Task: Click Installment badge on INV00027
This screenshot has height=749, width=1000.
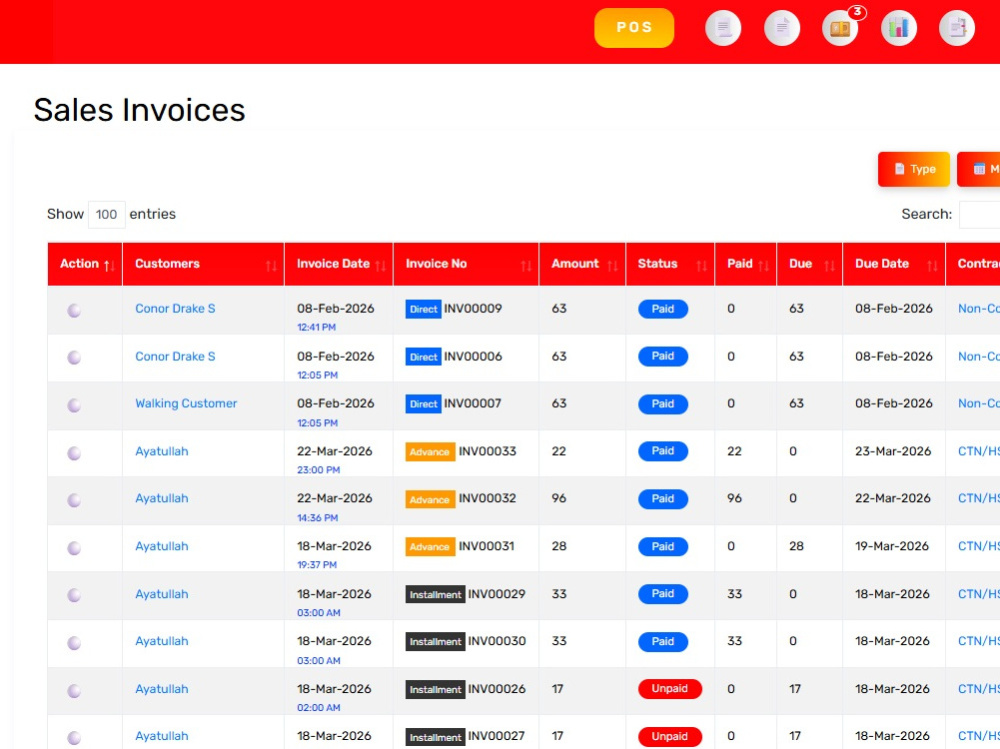Action: point(435,737)
